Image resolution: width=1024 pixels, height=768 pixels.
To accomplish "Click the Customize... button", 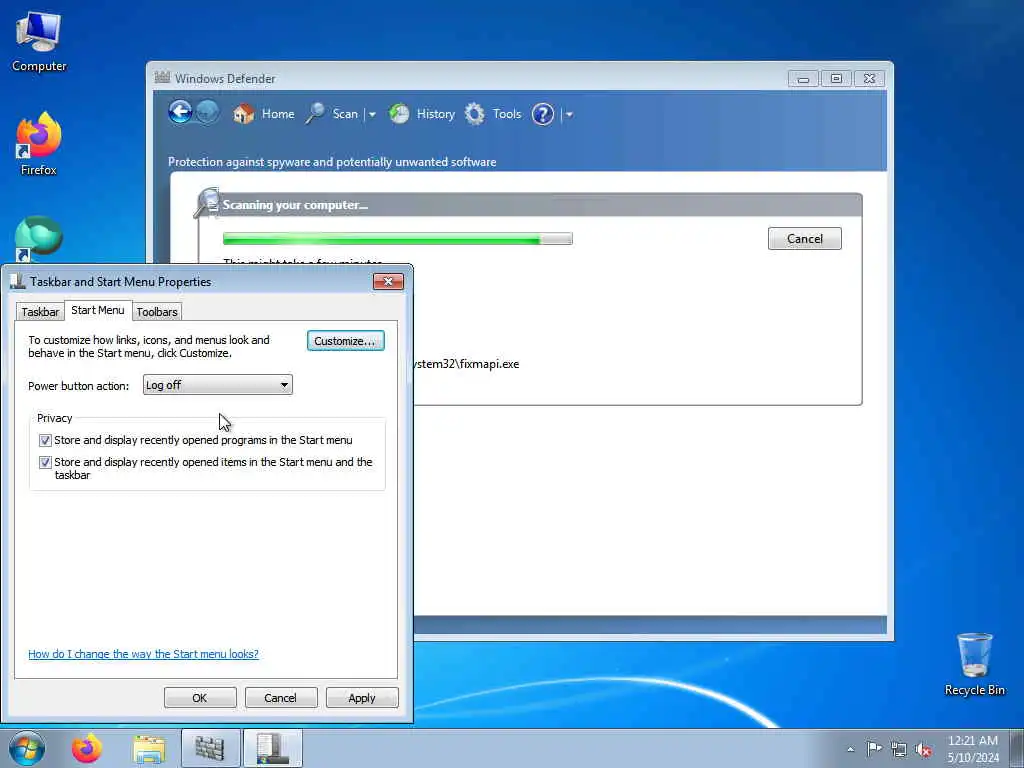I will pyautogui.click(x=345, y=341).
